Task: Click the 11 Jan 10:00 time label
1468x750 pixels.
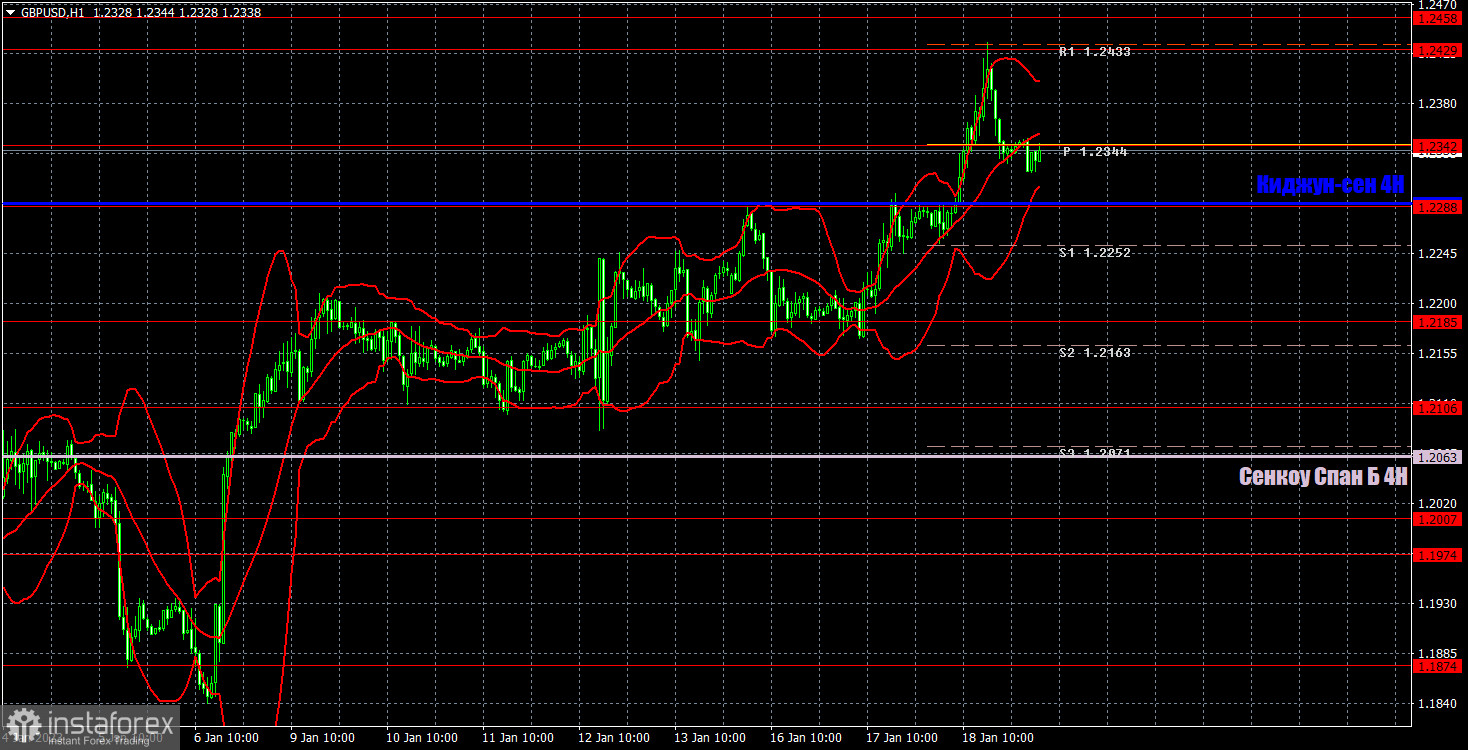Action: point(518,738)
